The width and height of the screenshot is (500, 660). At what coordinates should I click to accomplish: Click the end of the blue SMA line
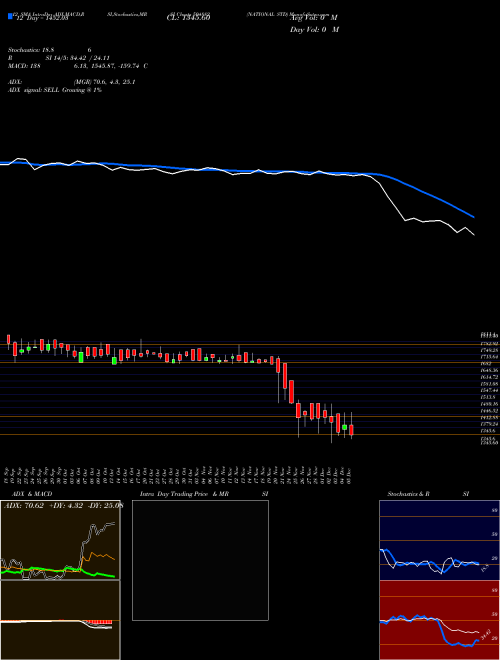coord(473,217)
